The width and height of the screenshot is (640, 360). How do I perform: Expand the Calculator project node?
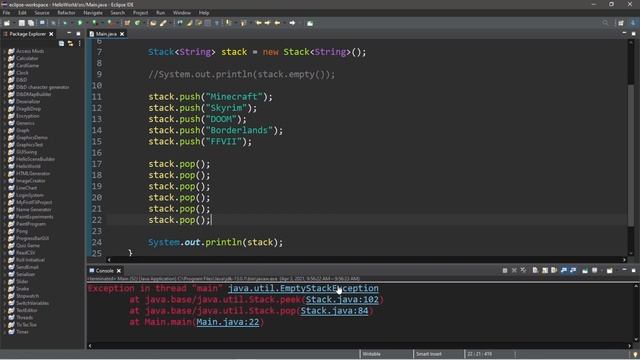pos(5,58)
